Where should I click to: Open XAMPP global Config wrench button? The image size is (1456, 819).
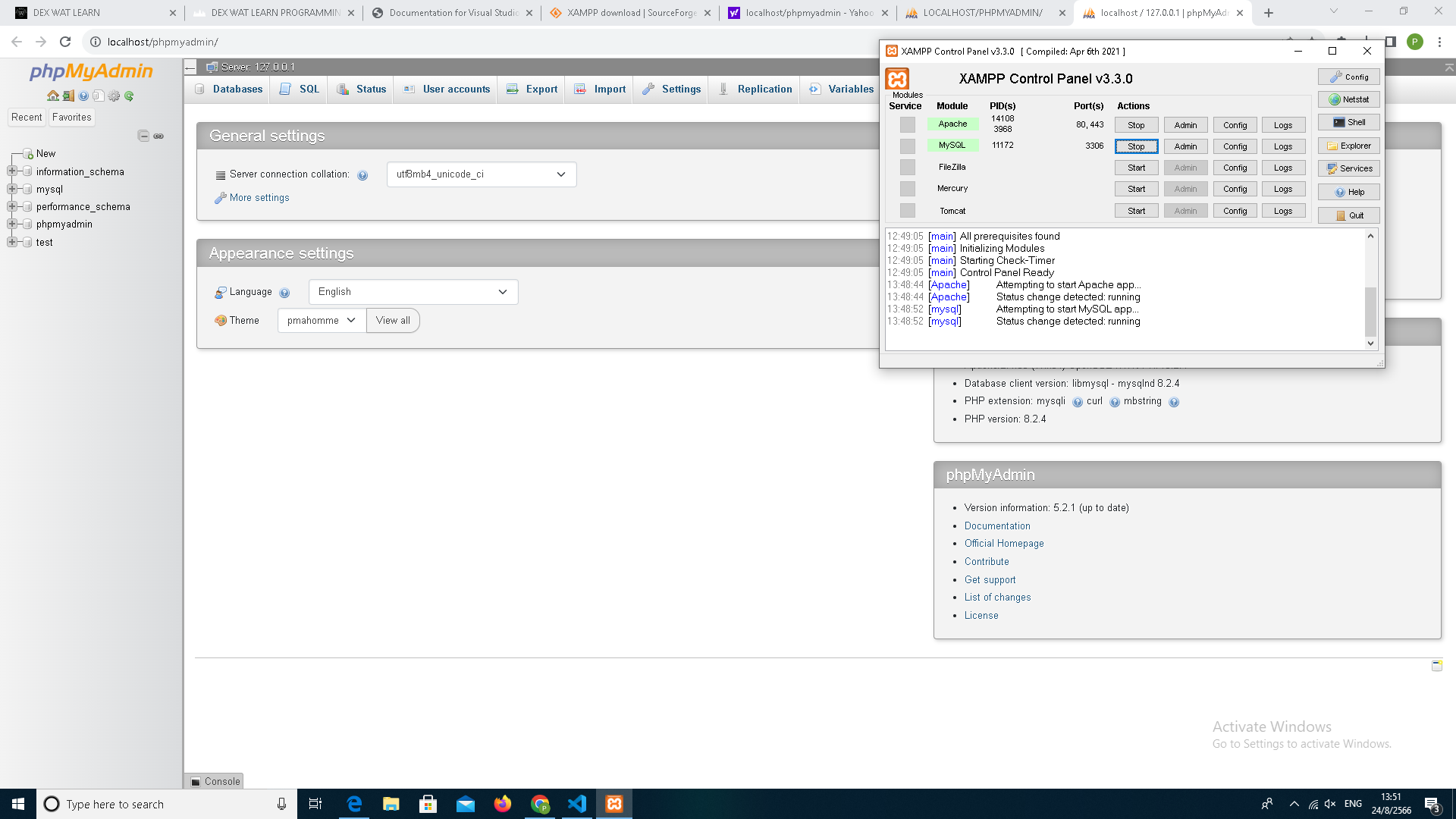1348,77
